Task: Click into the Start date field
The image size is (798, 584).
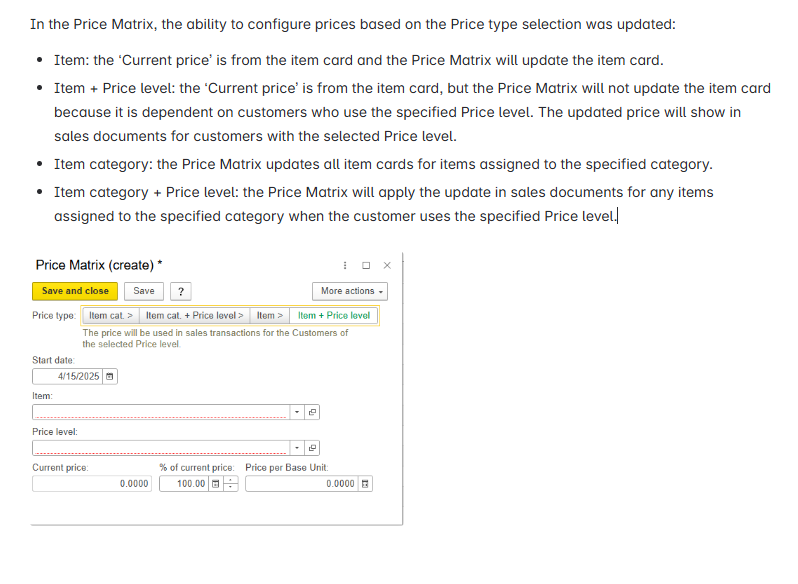Action: click(x=68, y=376)
